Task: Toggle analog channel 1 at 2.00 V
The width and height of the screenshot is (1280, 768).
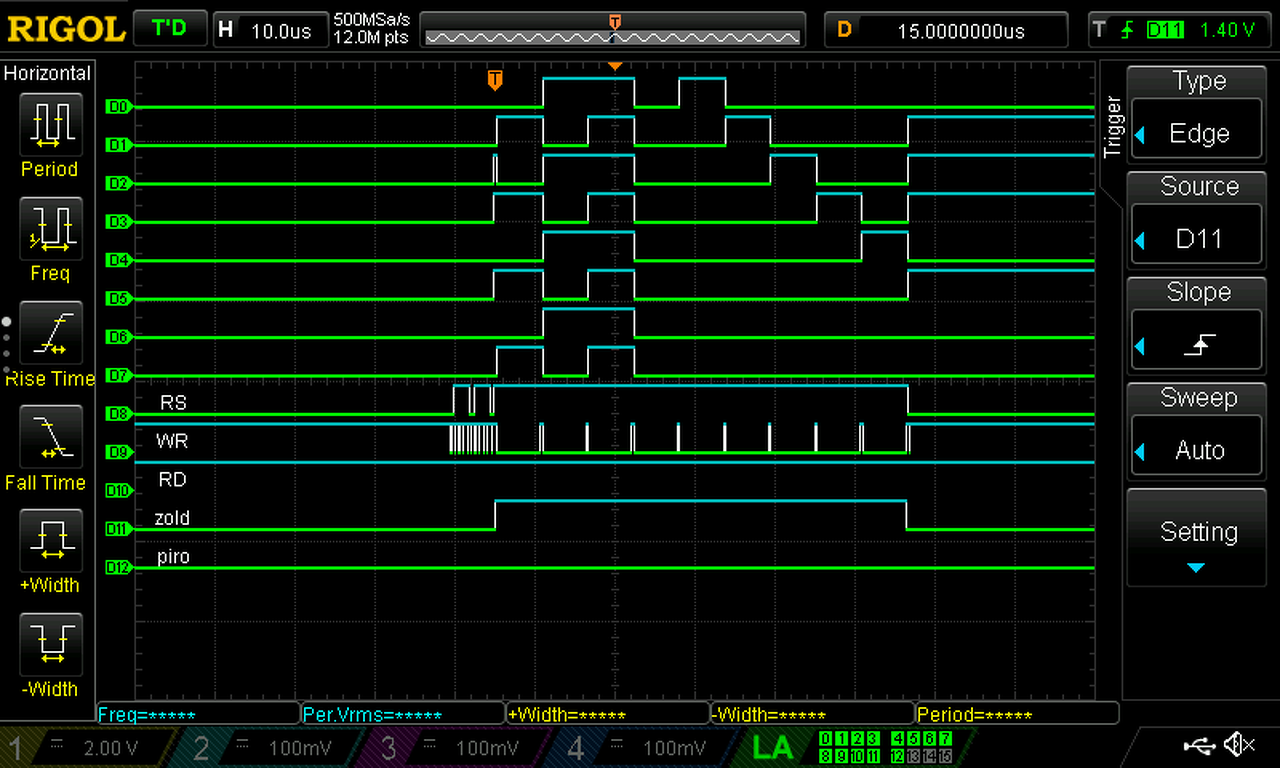Action: point(90,748)
